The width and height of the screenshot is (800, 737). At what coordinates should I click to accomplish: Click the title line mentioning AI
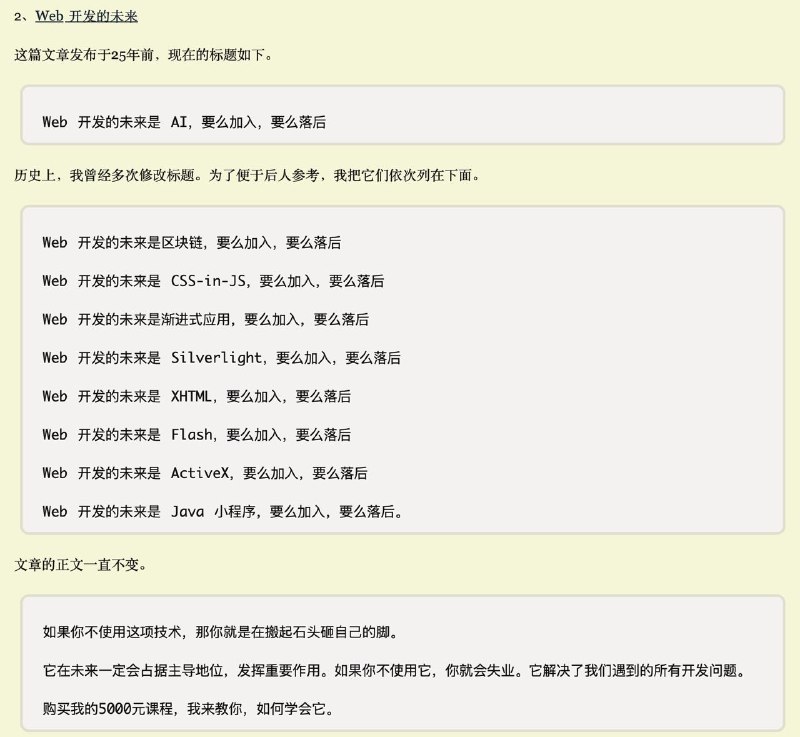point(184,122)
